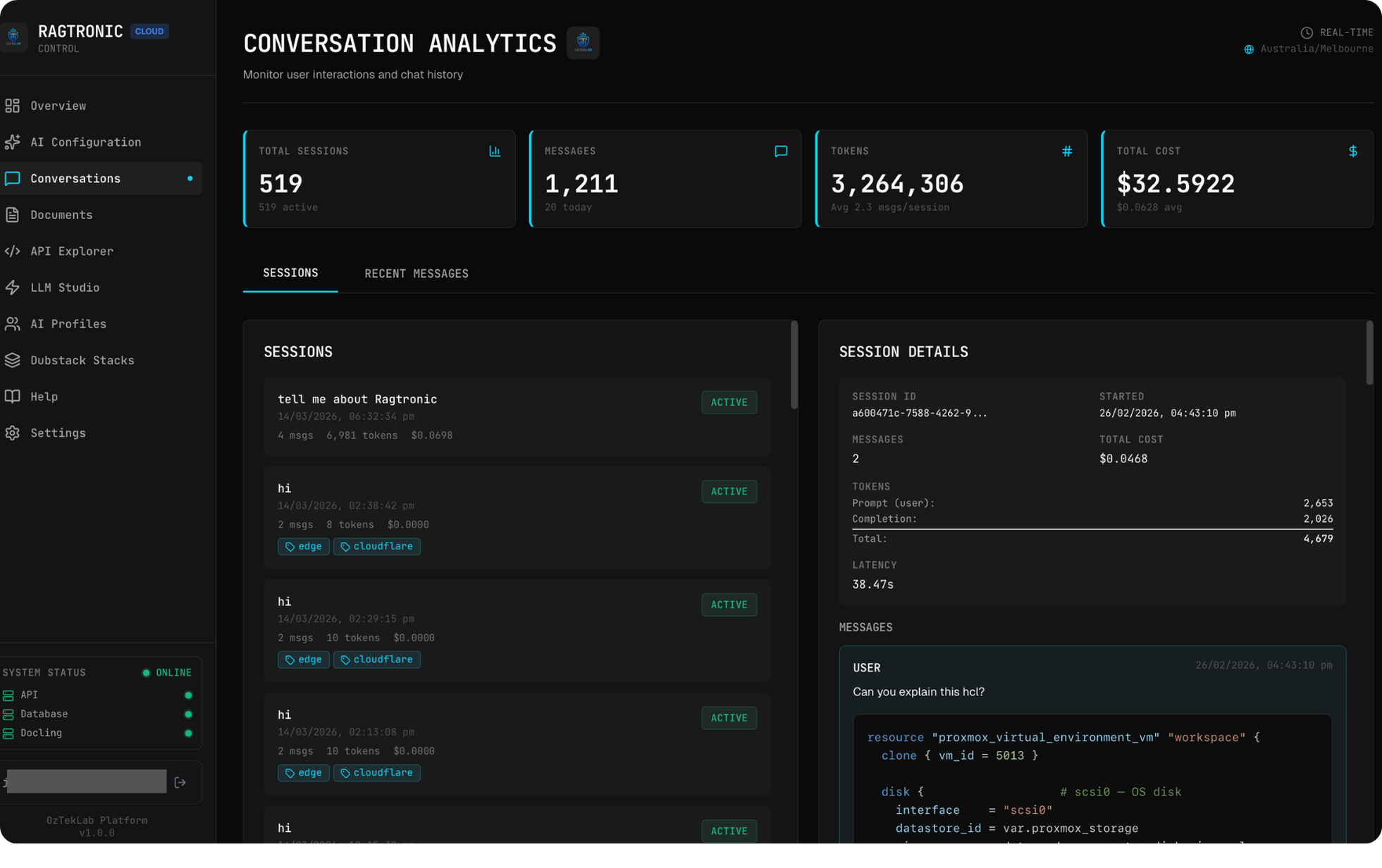Click the cloudflare tag on a hi session
Viewport: 1382px width, 868px height.
(377, 546)
